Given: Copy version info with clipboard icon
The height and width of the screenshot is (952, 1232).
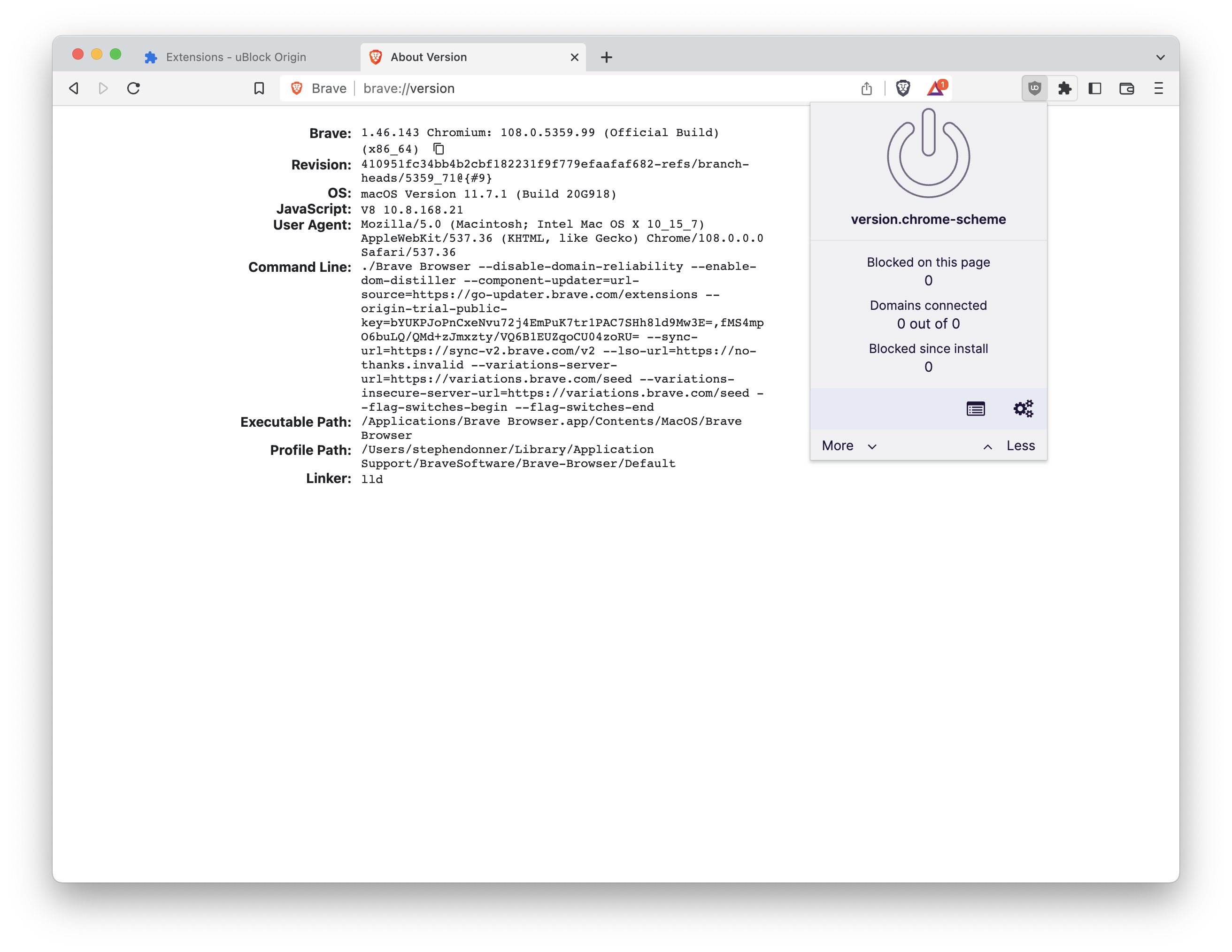Looking at the screenshot, I should [x=439, y=149].
